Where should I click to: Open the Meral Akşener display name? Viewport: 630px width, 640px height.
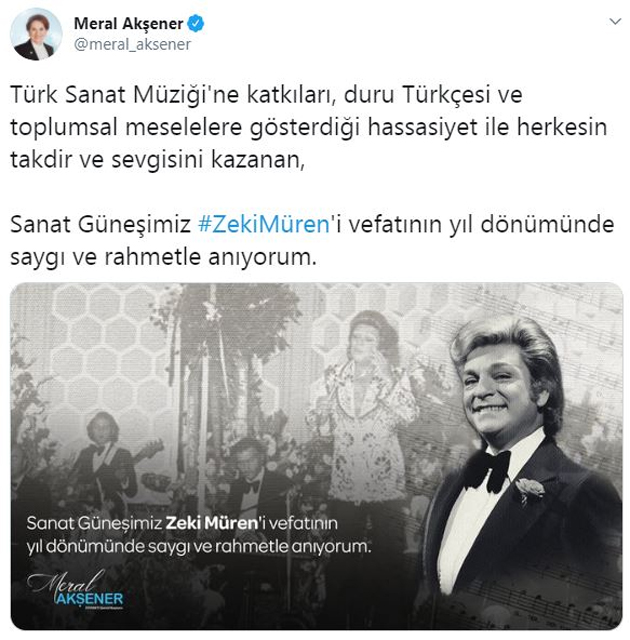(128, 24)
